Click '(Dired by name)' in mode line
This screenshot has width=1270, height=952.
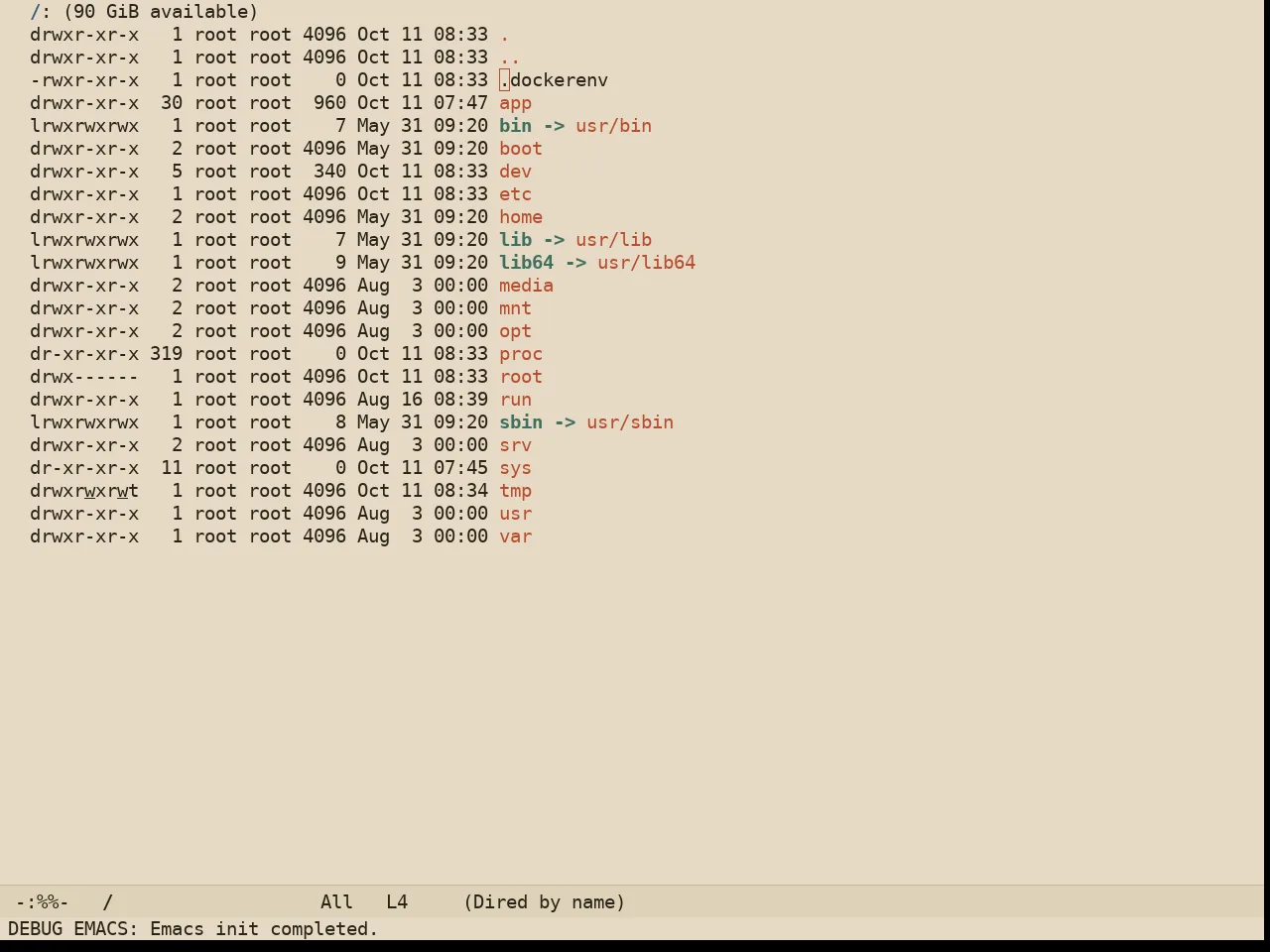point(544,902)
